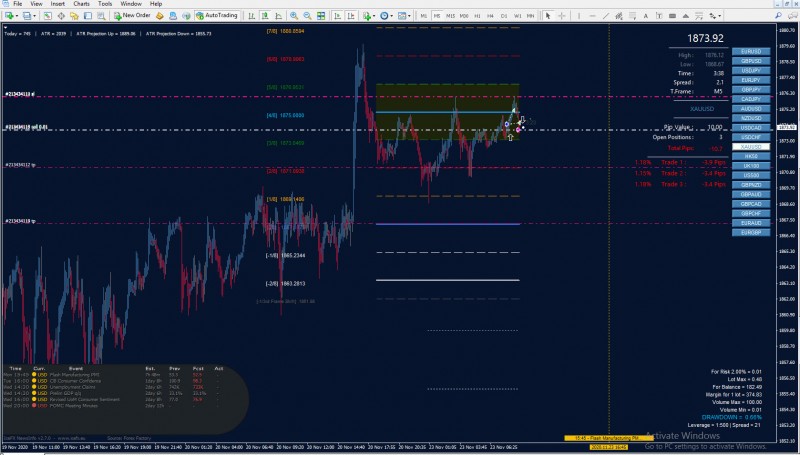Switch to US500 symbol button
This screenshot has height=455, width=800.
tap(751, 175)
